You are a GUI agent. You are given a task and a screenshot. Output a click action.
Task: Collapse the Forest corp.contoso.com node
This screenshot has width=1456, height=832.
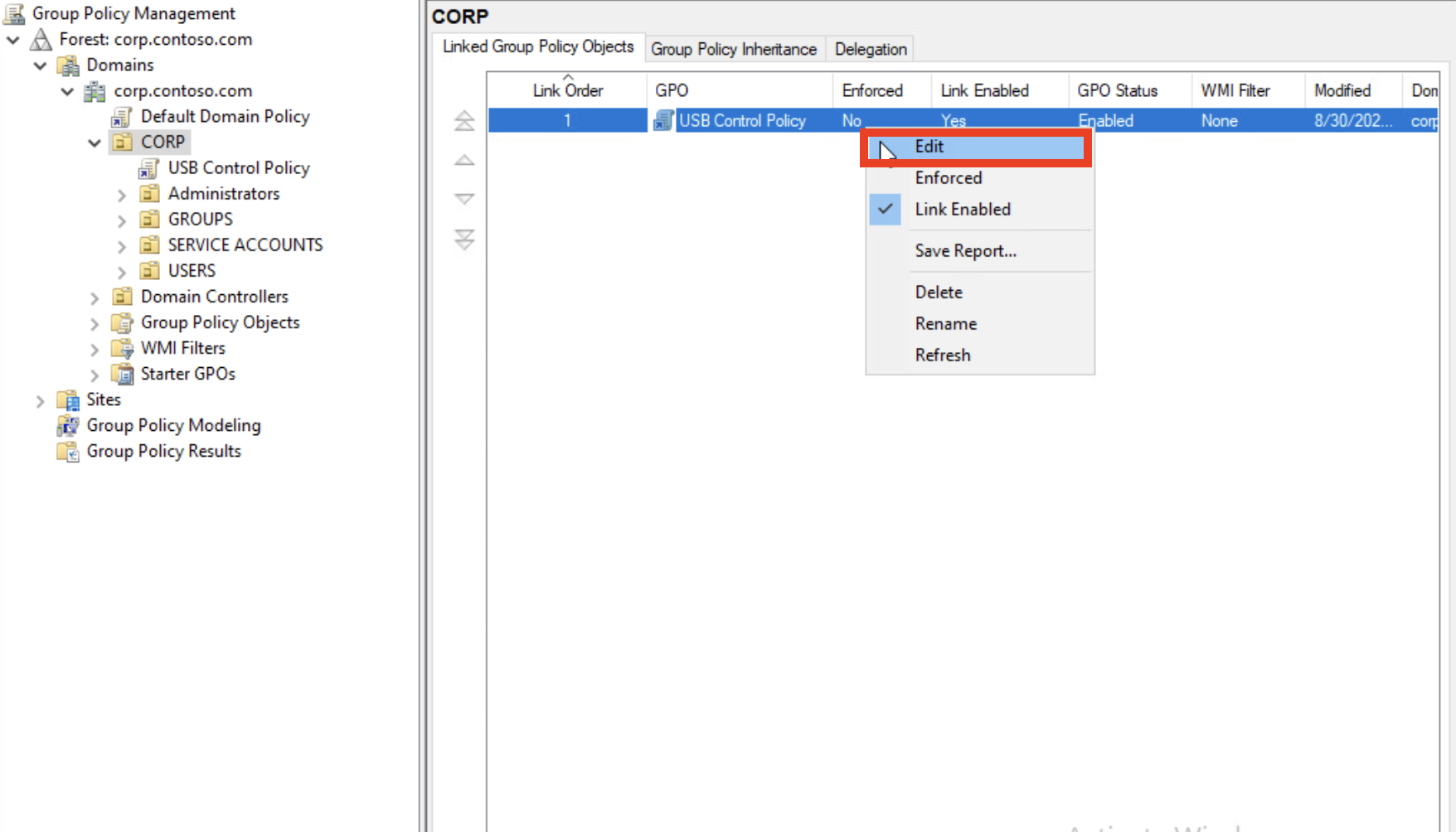pos(13,40)
